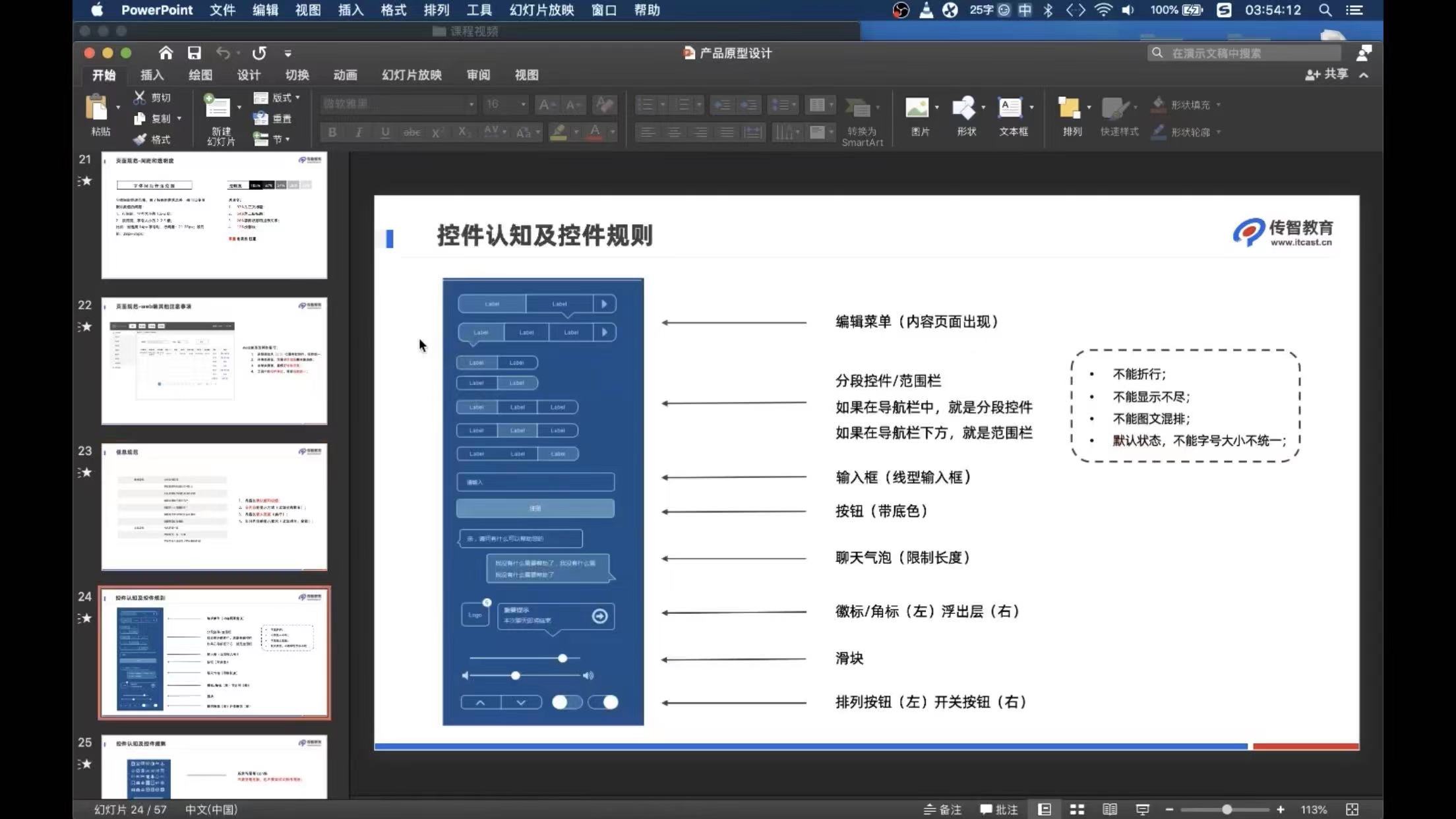
Task: Click the Paste clipboard icon
Action: pyautogui.click(x=98, y=107)
